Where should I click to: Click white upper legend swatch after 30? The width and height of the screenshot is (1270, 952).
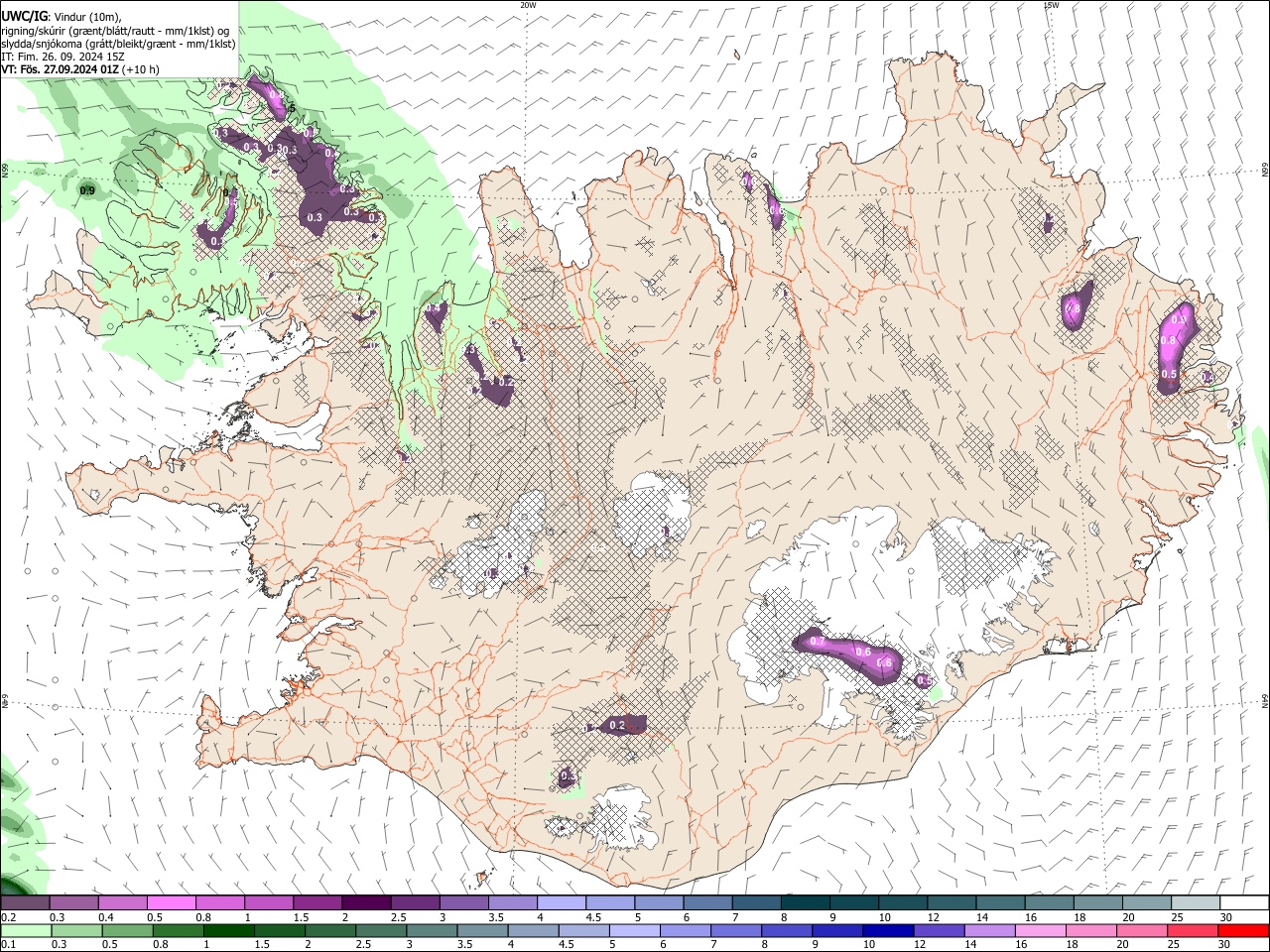1244,903
